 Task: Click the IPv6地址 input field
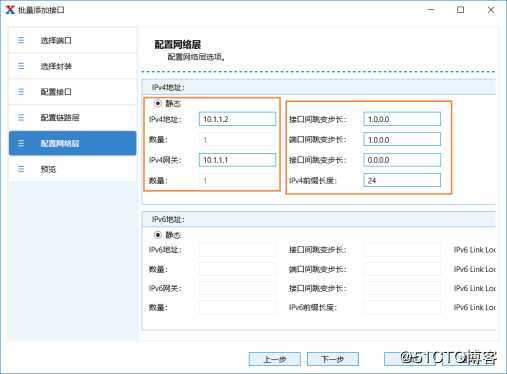pyautogui.click(x=237, y=250)
